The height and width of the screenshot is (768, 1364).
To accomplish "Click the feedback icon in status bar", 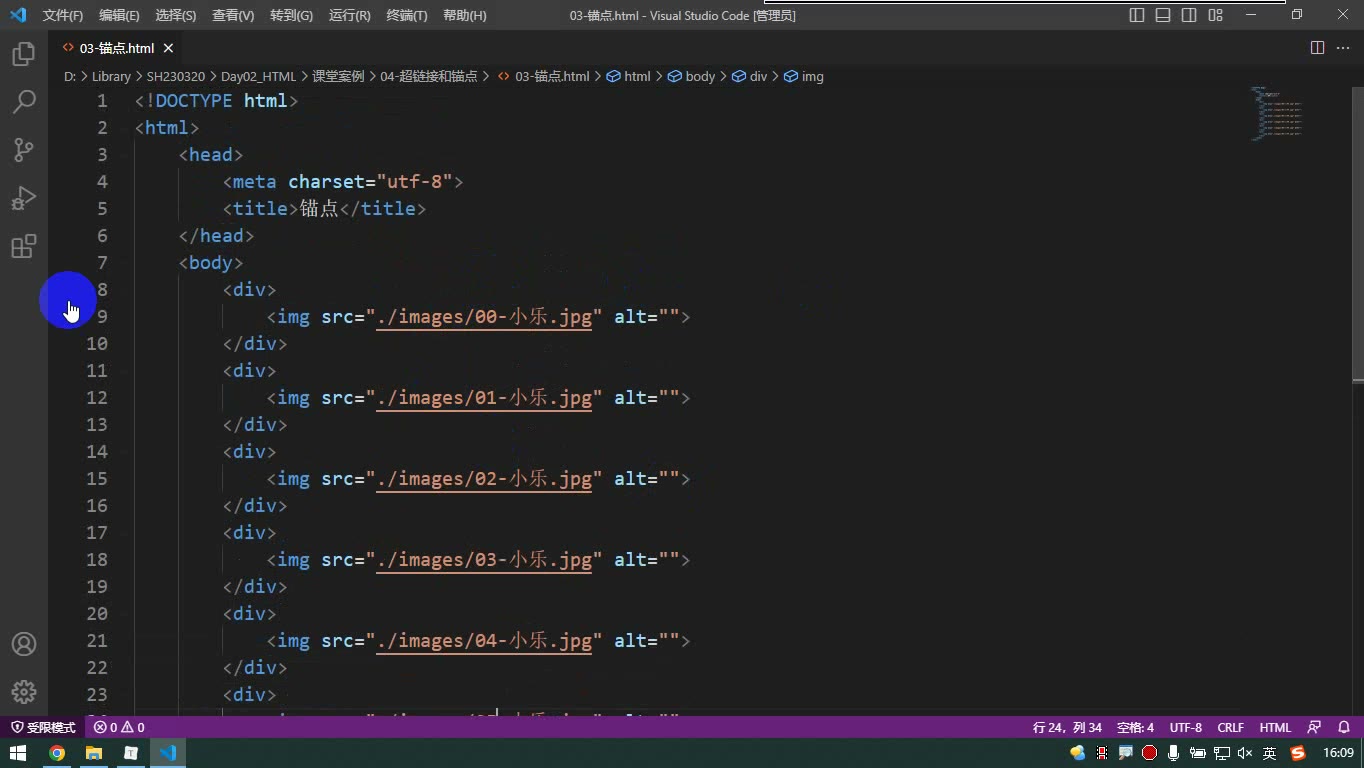I will point(1314,728).
